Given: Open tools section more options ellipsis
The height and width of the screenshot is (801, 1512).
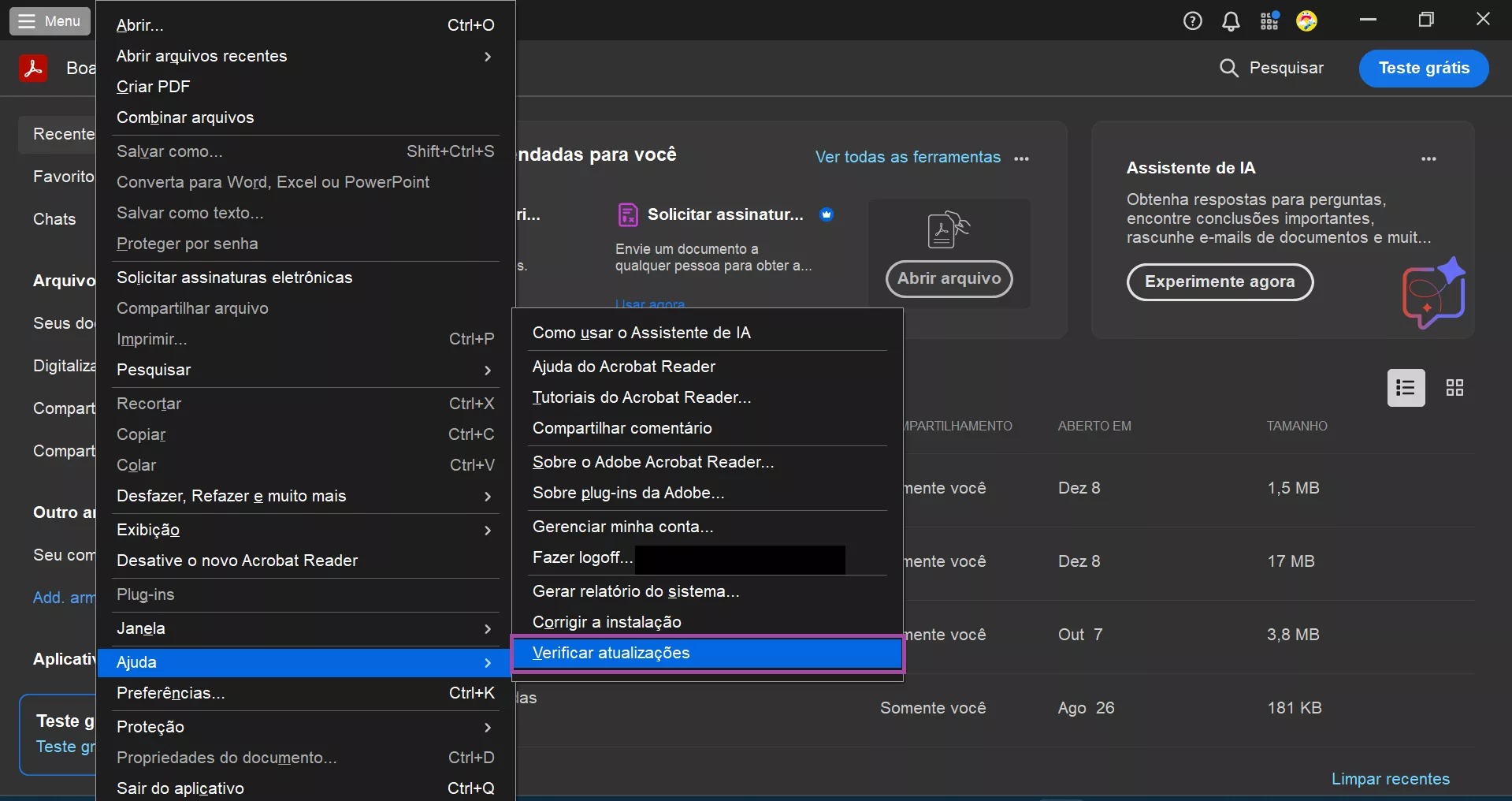Looking at the screenshot, I should (1022, 159).
